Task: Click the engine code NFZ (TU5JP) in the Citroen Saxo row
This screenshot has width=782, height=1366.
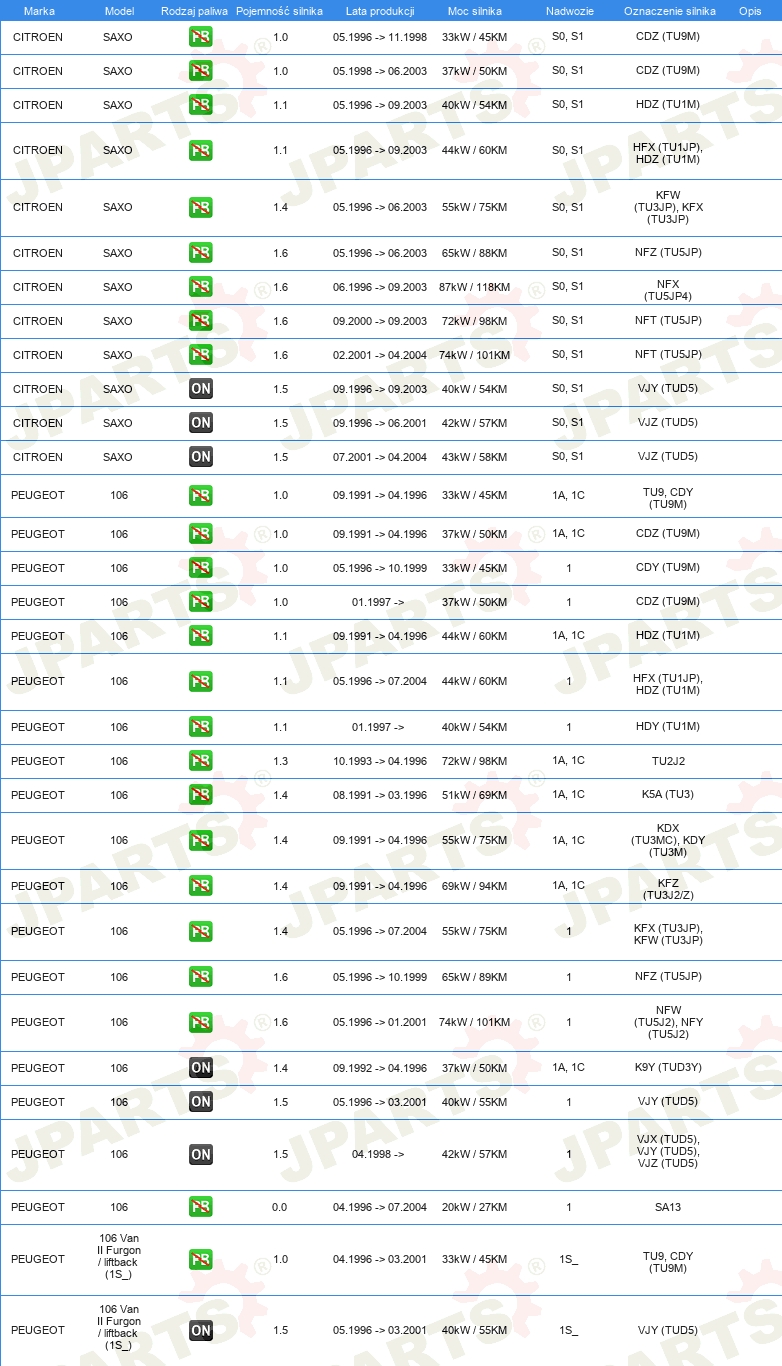Action: click(668, 253)
